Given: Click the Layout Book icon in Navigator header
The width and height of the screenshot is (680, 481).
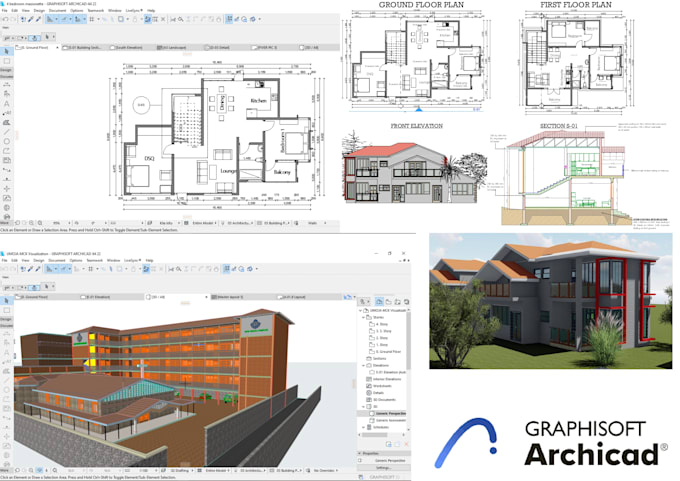Looking at the screenshot, I should pyautogui.click(x=397, y=301).
